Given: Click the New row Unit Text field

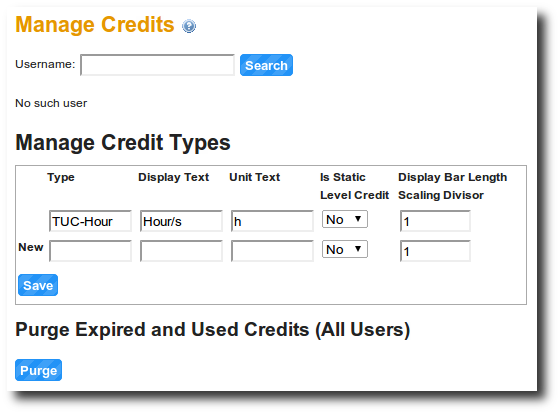Looking at the screenshot, I should tap(272, 251).
